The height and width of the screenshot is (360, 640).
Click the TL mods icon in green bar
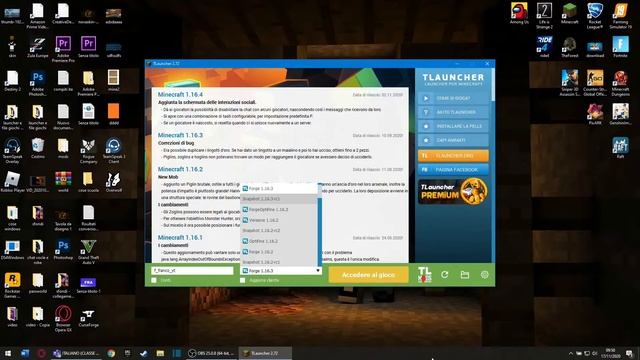(x=424, y=274)
